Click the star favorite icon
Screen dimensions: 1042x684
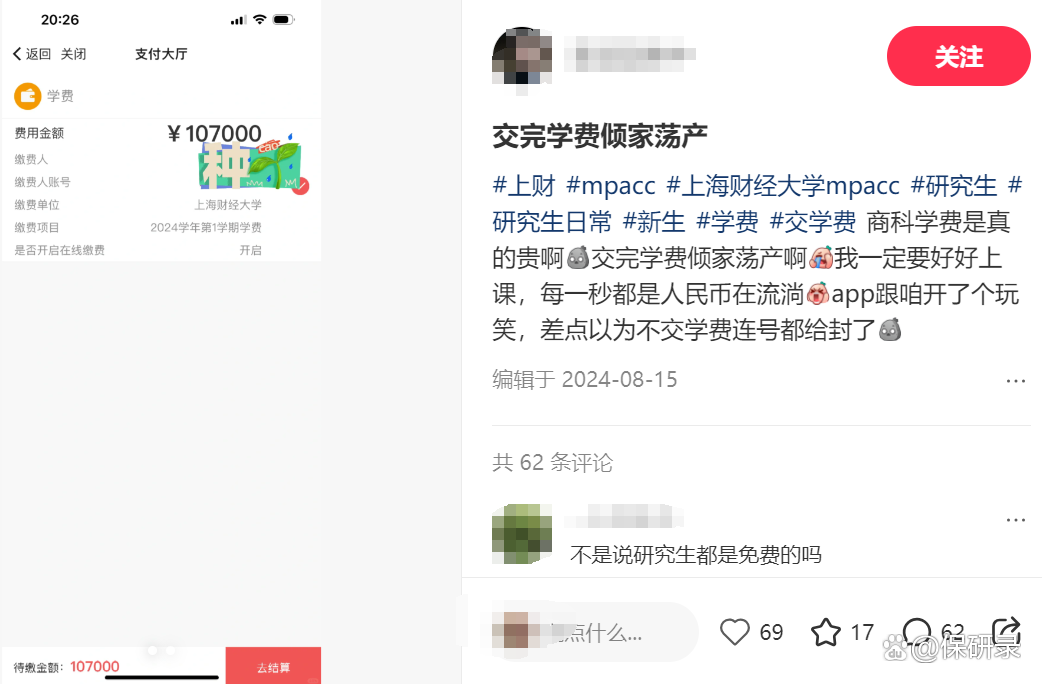[826, 632]
